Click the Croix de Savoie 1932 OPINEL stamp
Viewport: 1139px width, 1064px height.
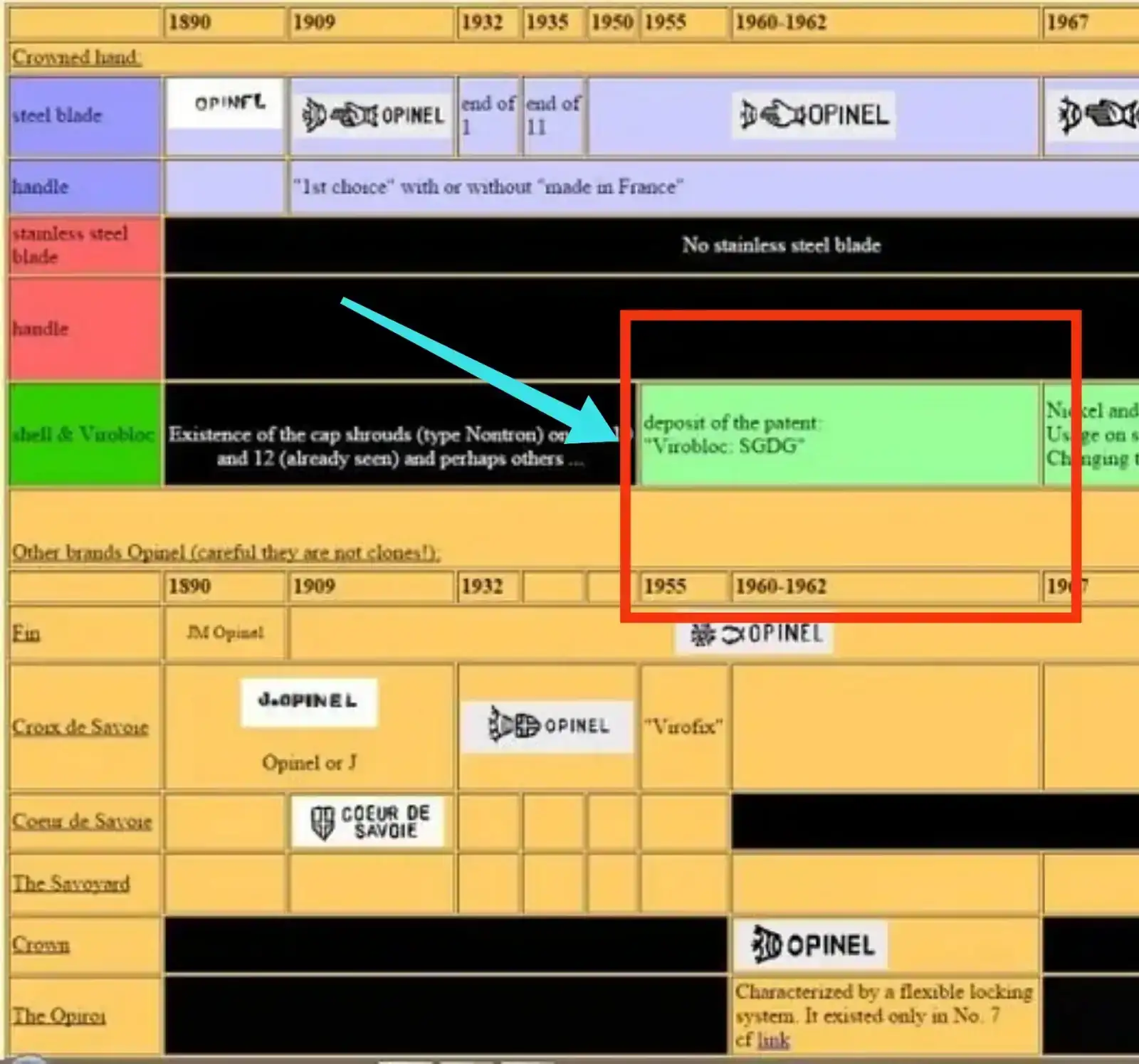tap(547, 727)
